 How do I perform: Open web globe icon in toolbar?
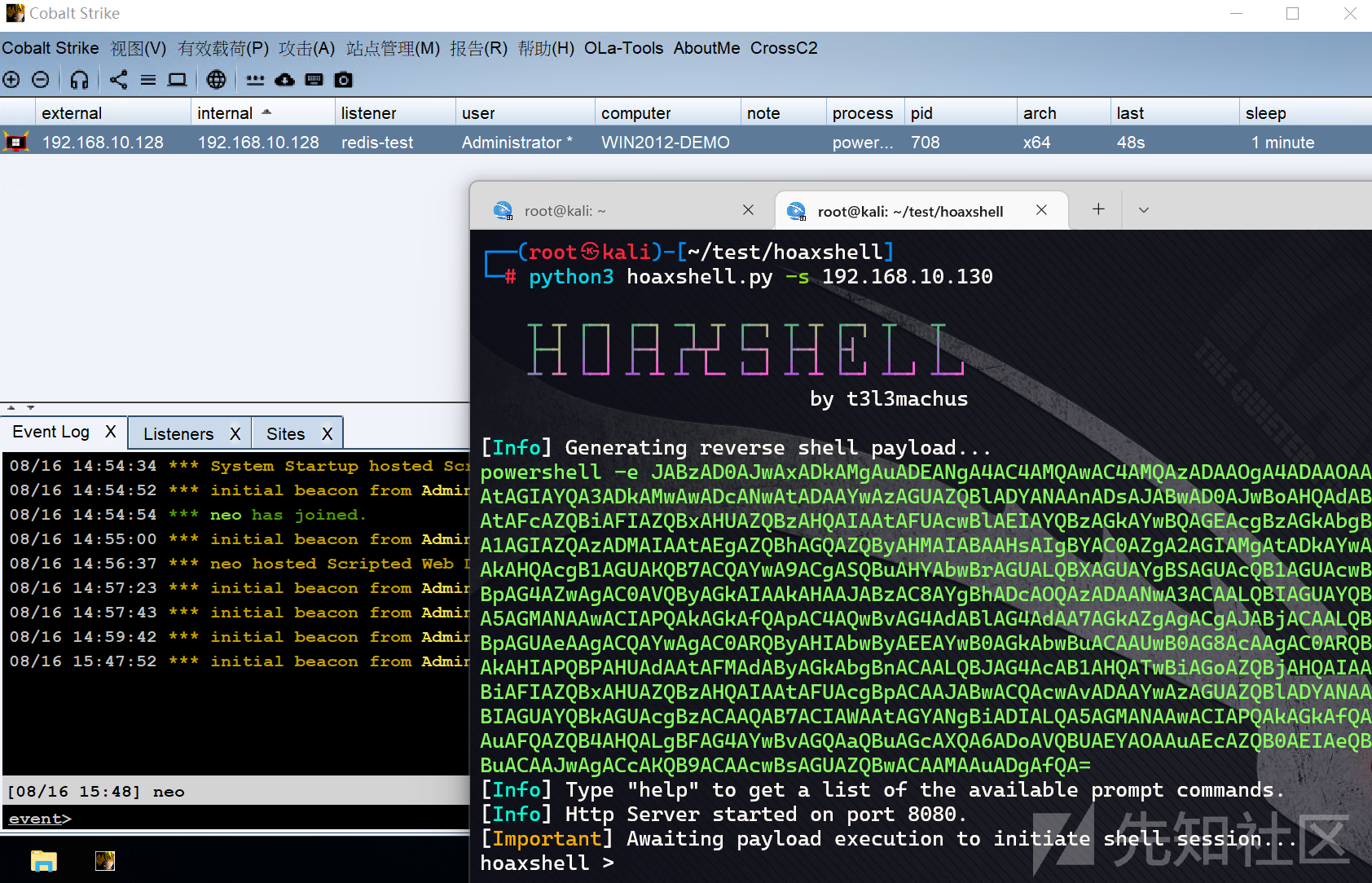(216, 80)
